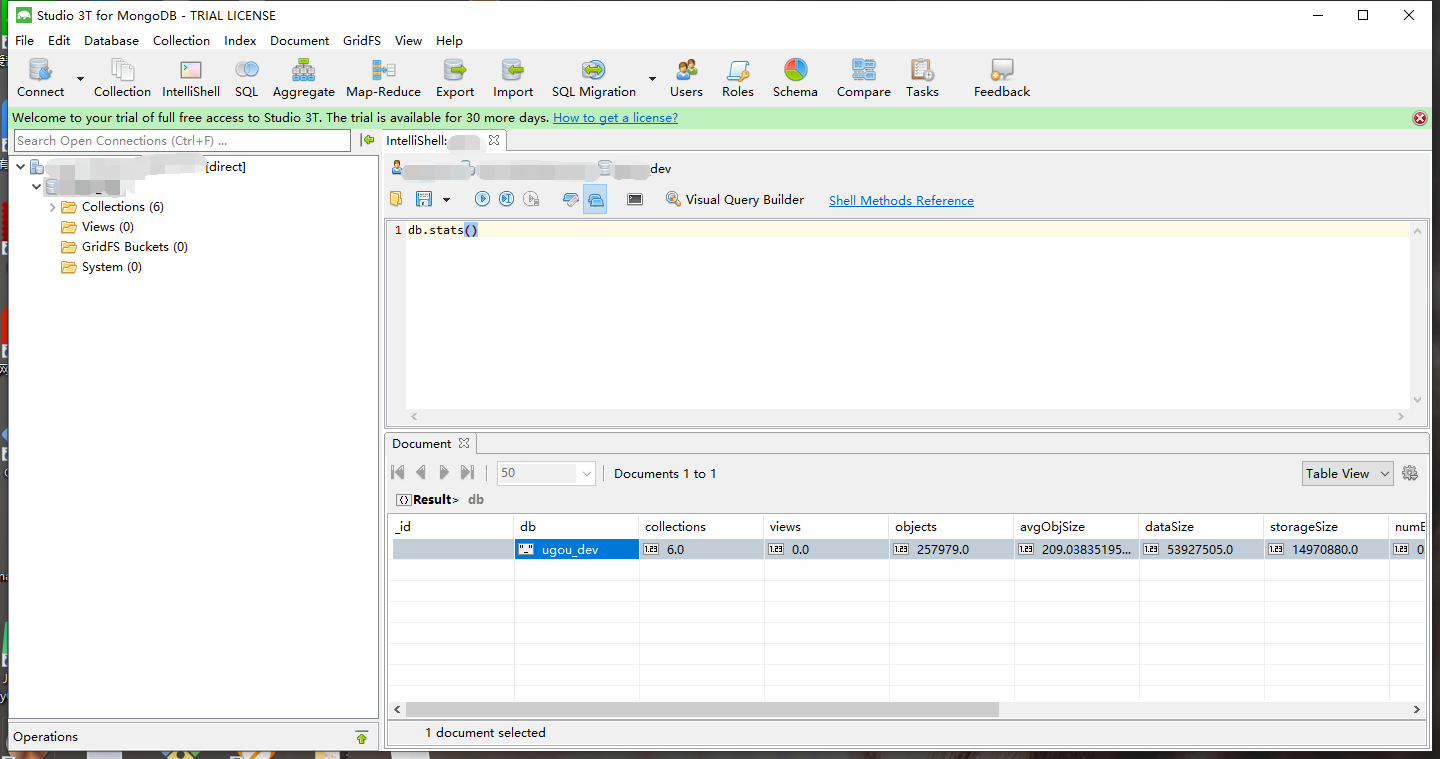Screen dimensions: 1440x759
Task: Click the How to get a license link
Action: click(615, 117)
